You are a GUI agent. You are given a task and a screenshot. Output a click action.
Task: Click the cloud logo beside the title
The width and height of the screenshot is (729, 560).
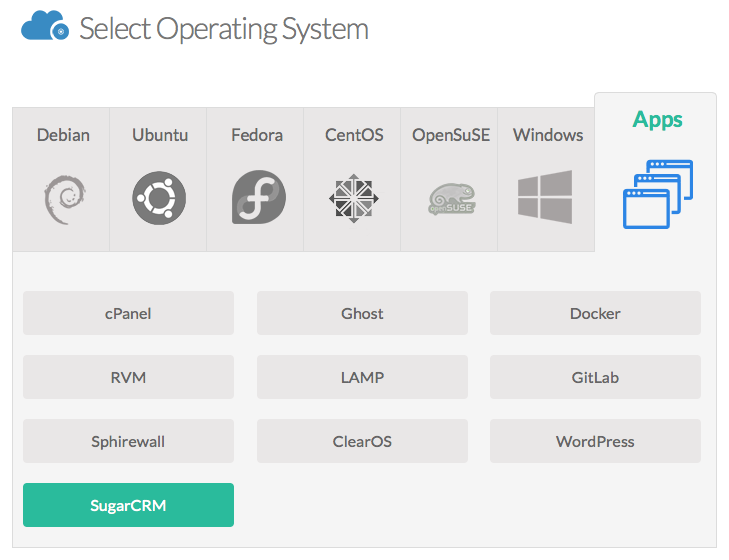45,26
